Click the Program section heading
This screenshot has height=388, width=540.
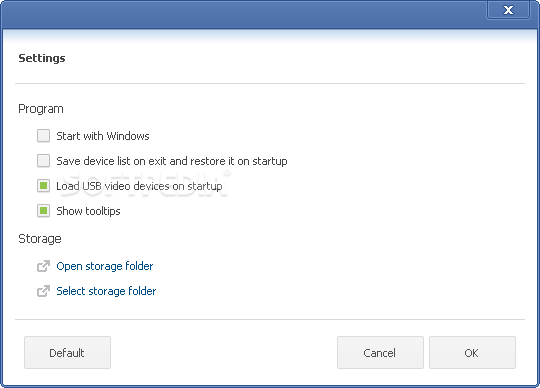pos(41,109)
